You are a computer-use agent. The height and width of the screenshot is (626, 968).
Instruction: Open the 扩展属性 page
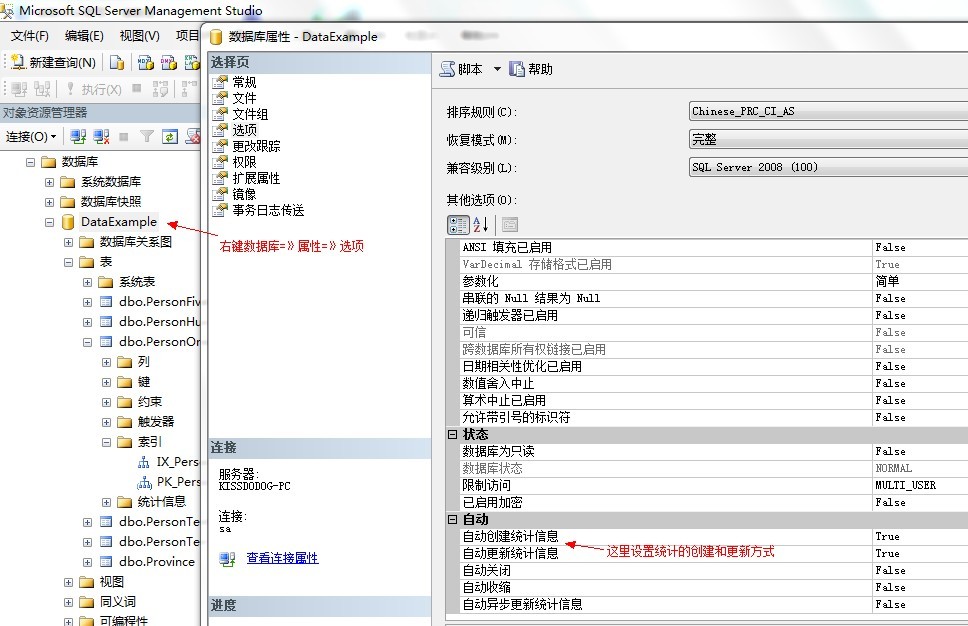coord(256,178)
